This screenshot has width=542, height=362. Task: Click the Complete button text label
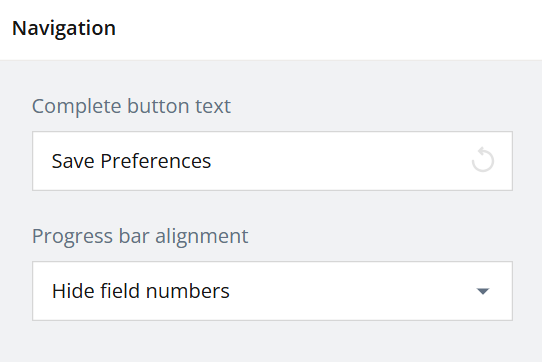[x=131, y=106]
